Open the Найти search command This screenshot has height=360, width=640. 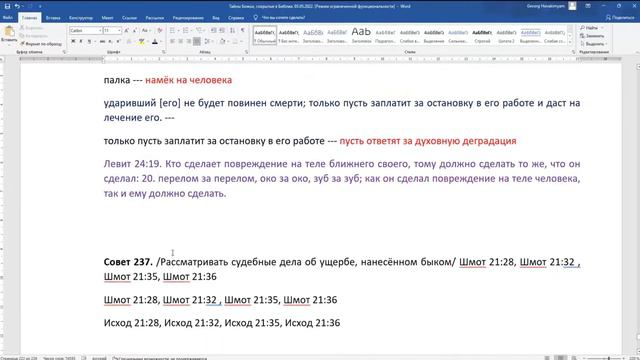click(x=590, y=28)
